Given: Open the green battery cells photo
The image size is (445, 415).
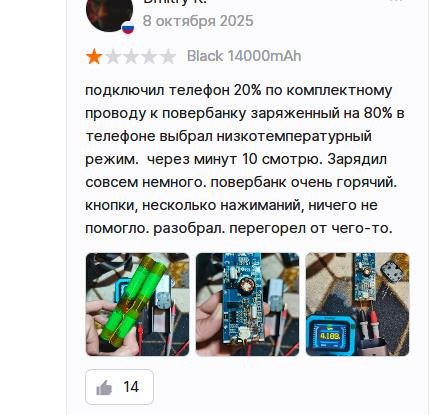Looking at the screenshot, I should [x=137, y=304].
